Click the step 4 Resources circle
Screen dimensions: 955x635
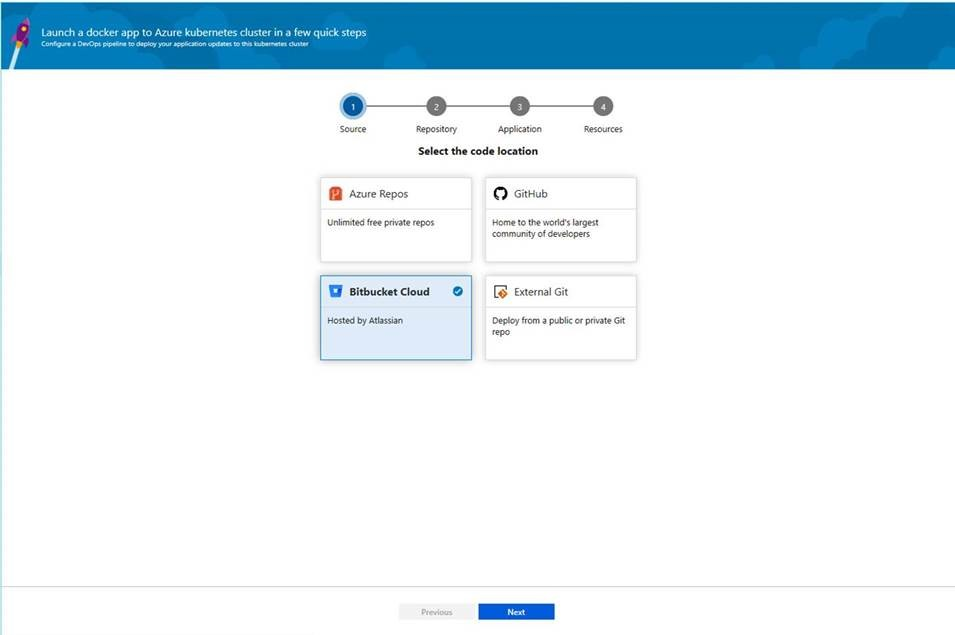(603, 106)
